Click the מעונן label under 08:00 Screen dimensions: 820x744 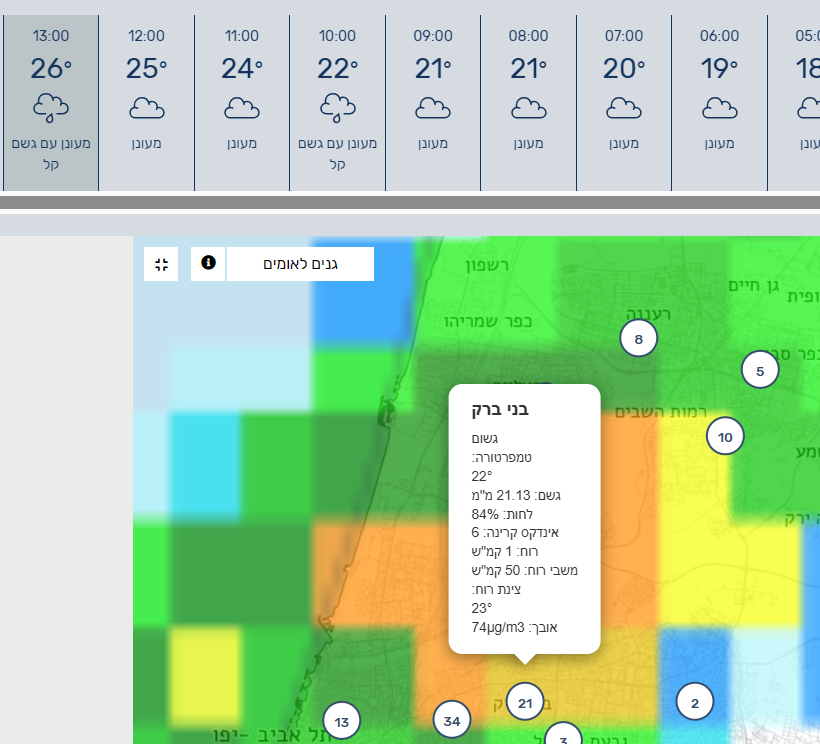click(529, 143)
